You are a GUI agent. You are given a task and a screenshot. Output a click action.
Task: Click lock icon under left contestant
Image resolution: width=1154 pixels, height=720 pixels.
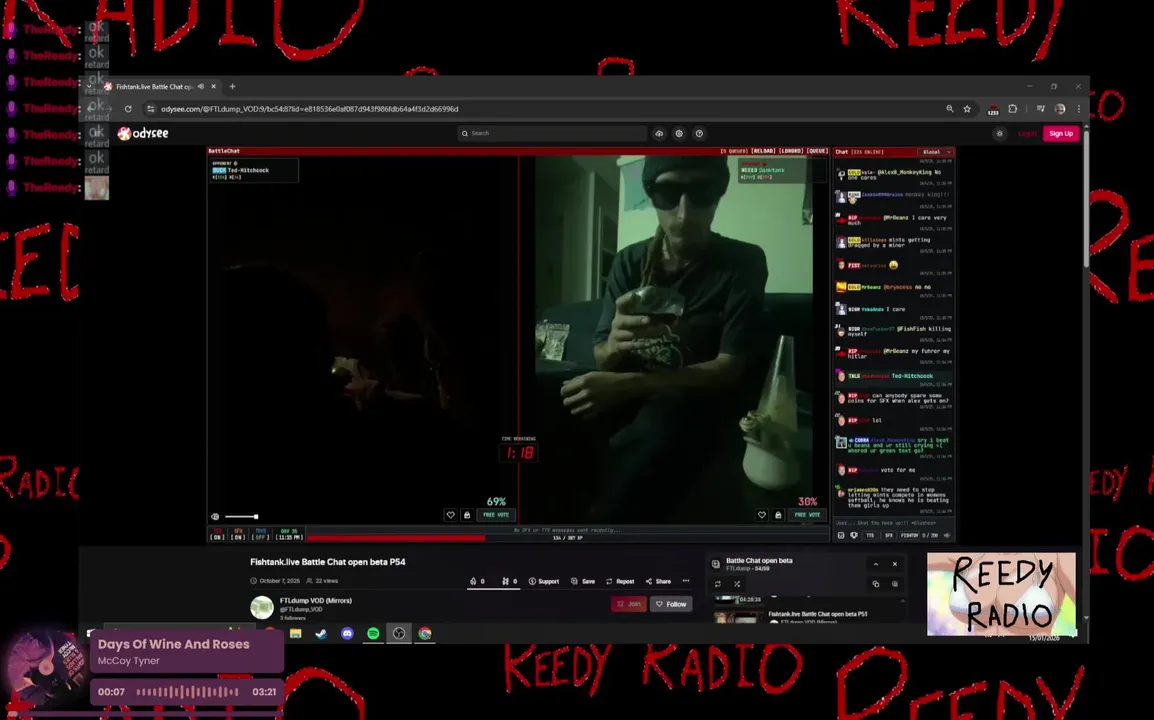coord(467,515)
